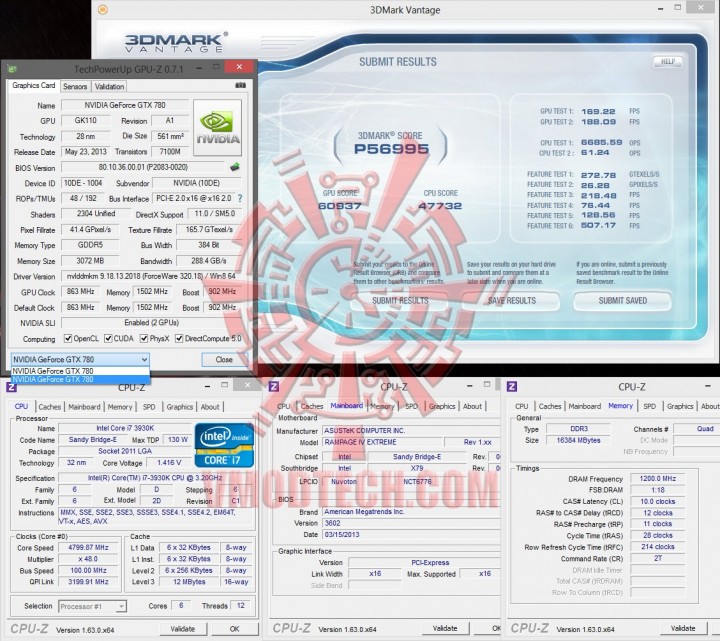Image resolution: width=720 pixels, height=641 pixels.
Task: Open Graphics tab in middle CPU-Z window
Action: coord(442,406)
